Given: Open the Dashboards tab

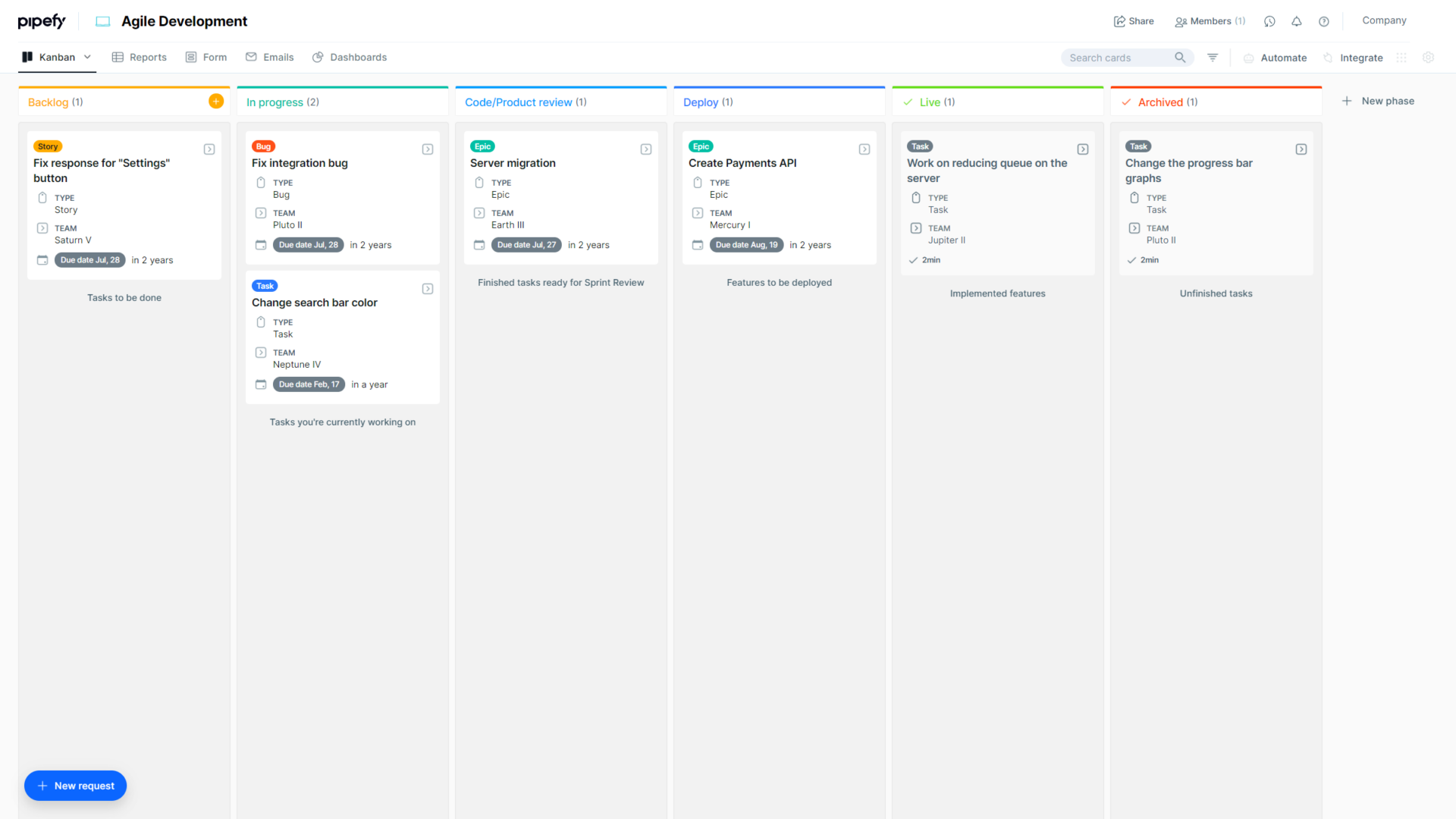Looking at the screenshot, I should [358, 57].
